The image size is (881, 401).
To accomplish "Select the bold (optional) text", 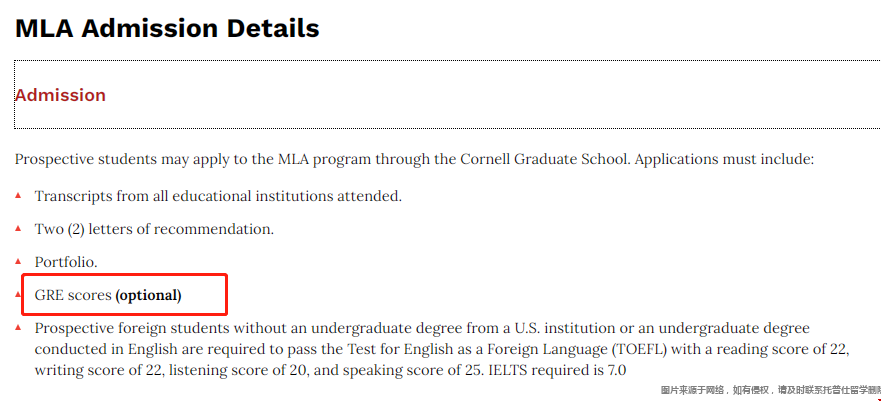I will point(148,295).
